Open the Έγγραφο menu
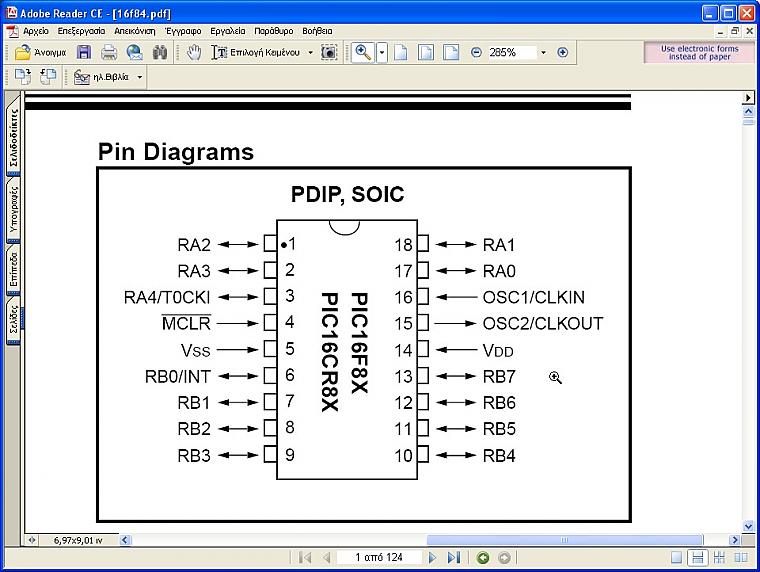Screen dimensions: 760x572 point(183,31)
